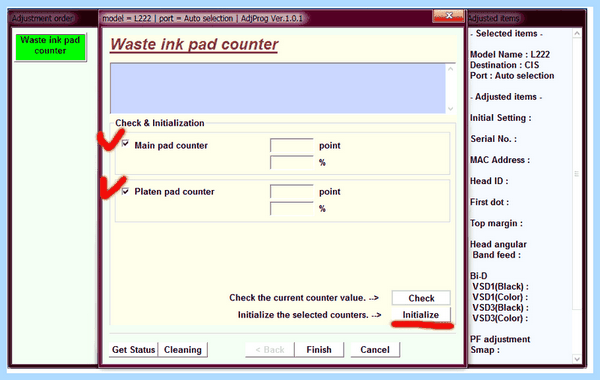This screenshot has width=600, height=380.
Task: Click the Cancel button
Action: (x=375, y=349)
